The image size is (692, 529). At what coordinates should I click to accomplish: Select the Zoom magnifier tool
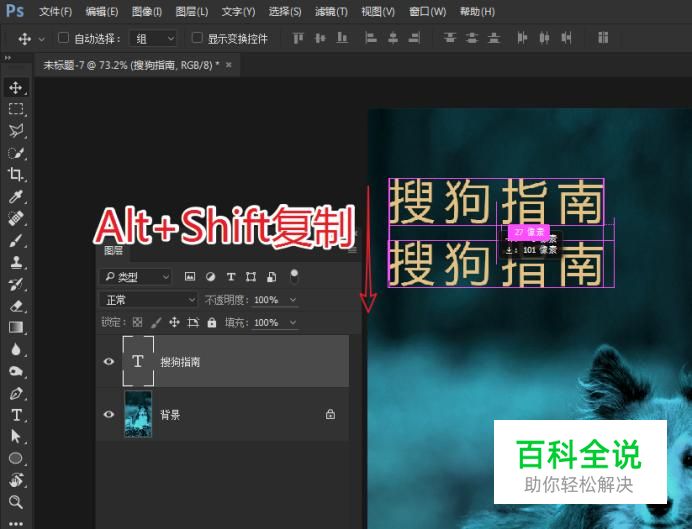pyautogui.click(x=16, y=502)
